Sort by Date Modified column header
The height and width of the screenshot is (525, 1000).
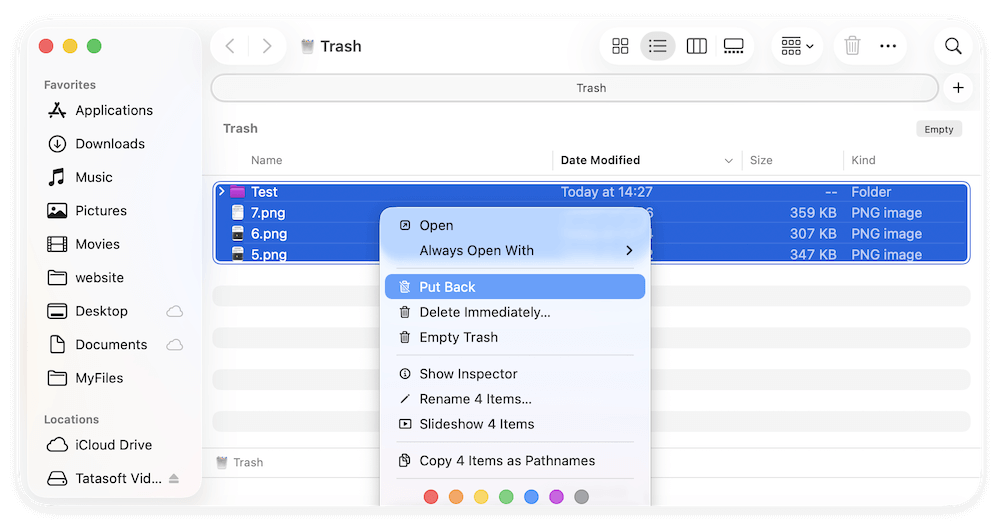click(600, 160)
